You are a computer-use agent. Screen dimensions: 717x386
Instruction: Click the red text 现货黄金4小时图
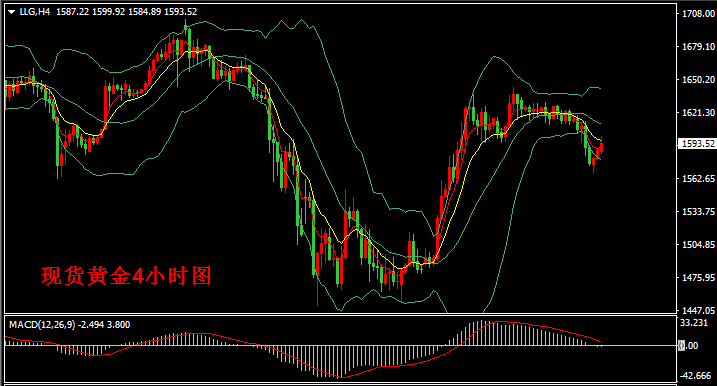pos(126,276)
